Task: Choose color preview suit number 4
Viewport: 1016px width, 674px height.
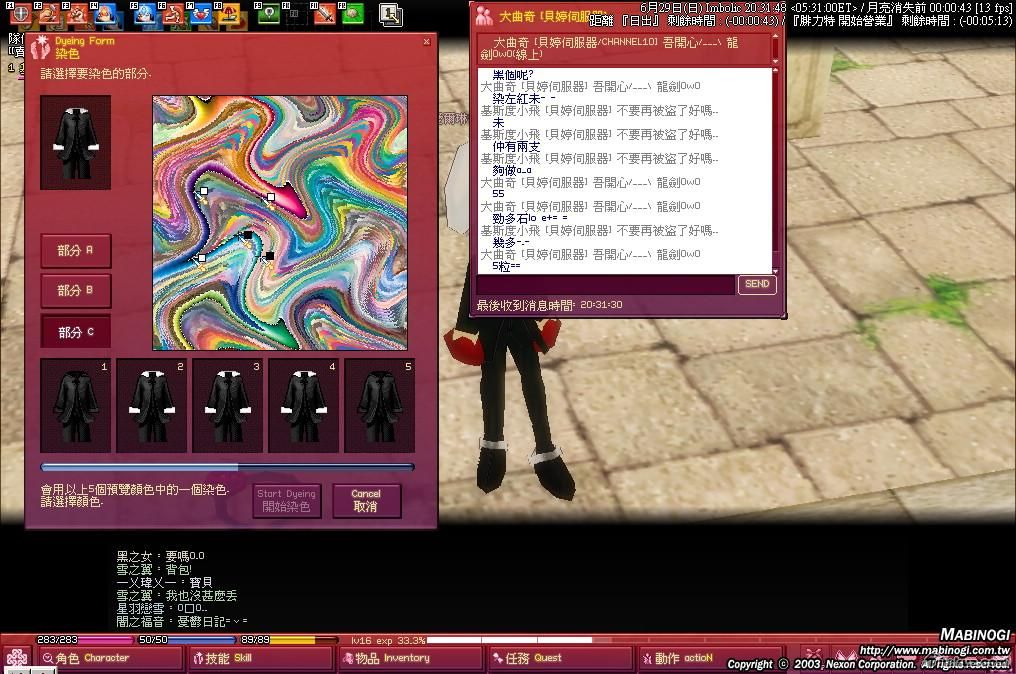Action: point(303,405)
